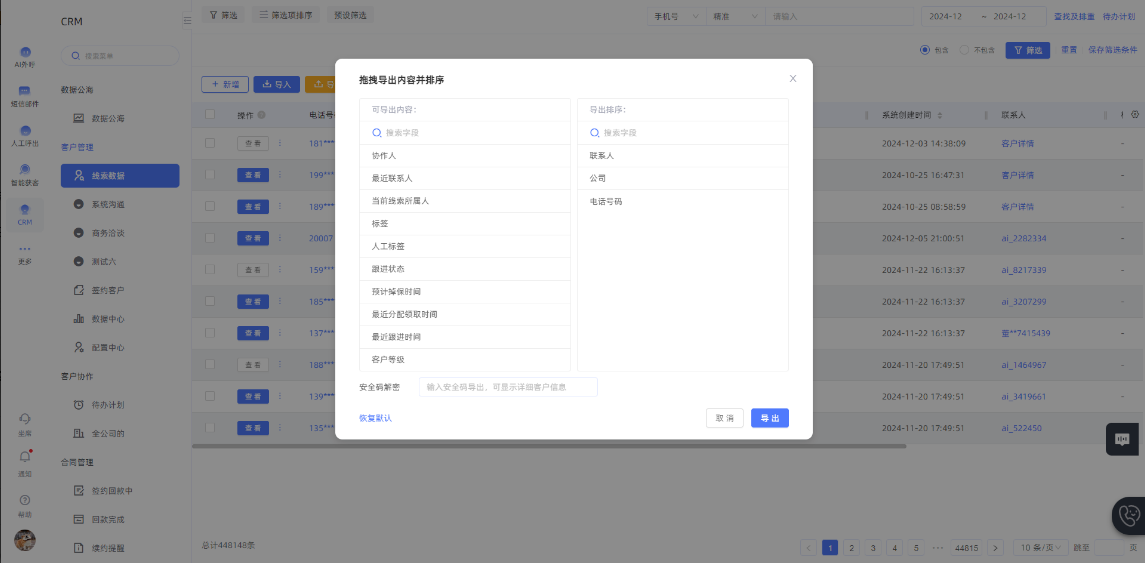Click the 安全码解密 input field
The width and height of the screenshot is (1145, 563).
coord(508,387)
